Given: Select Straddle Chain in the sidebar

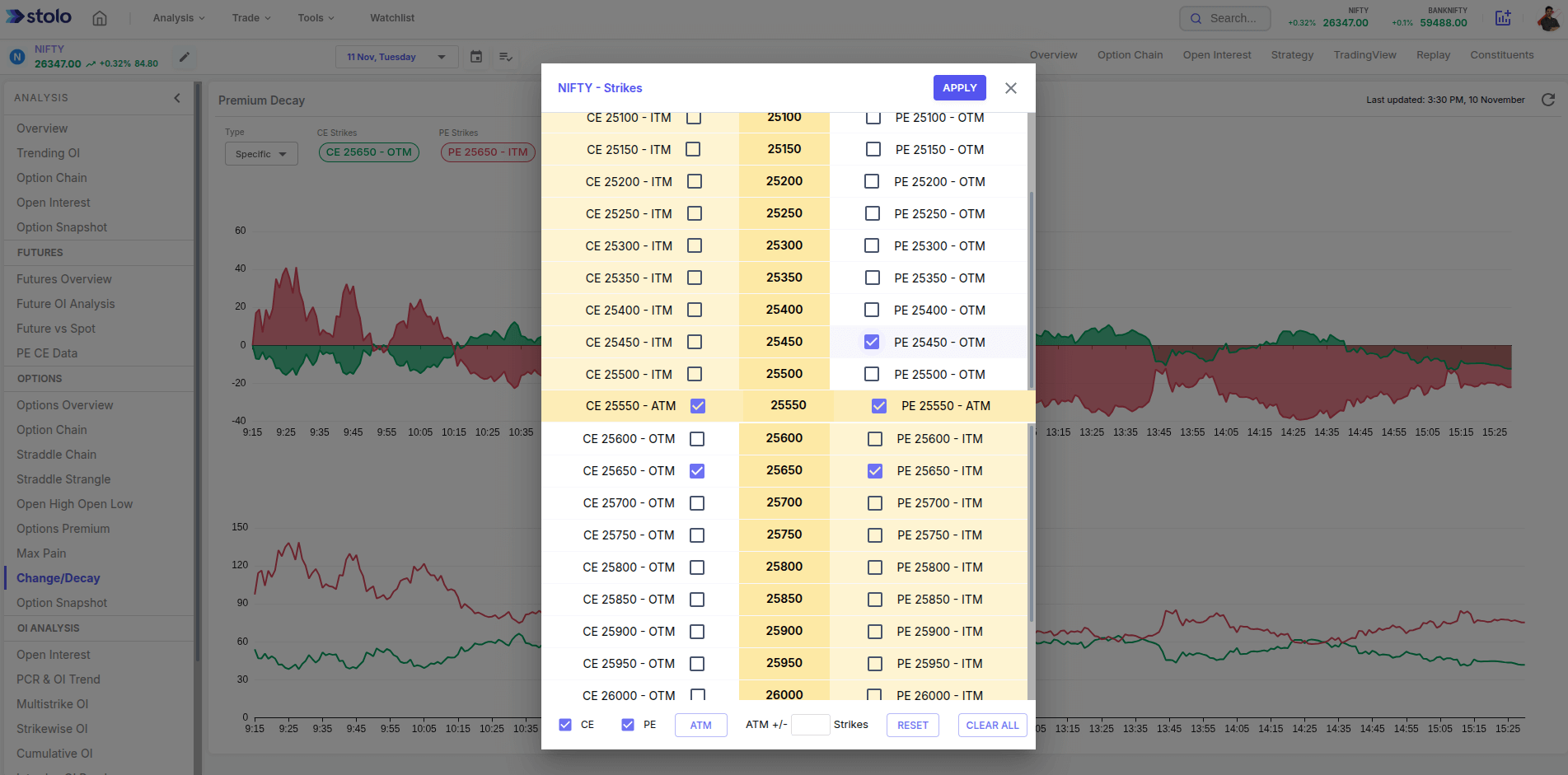Looking at the screenshot, I should 56,455.
